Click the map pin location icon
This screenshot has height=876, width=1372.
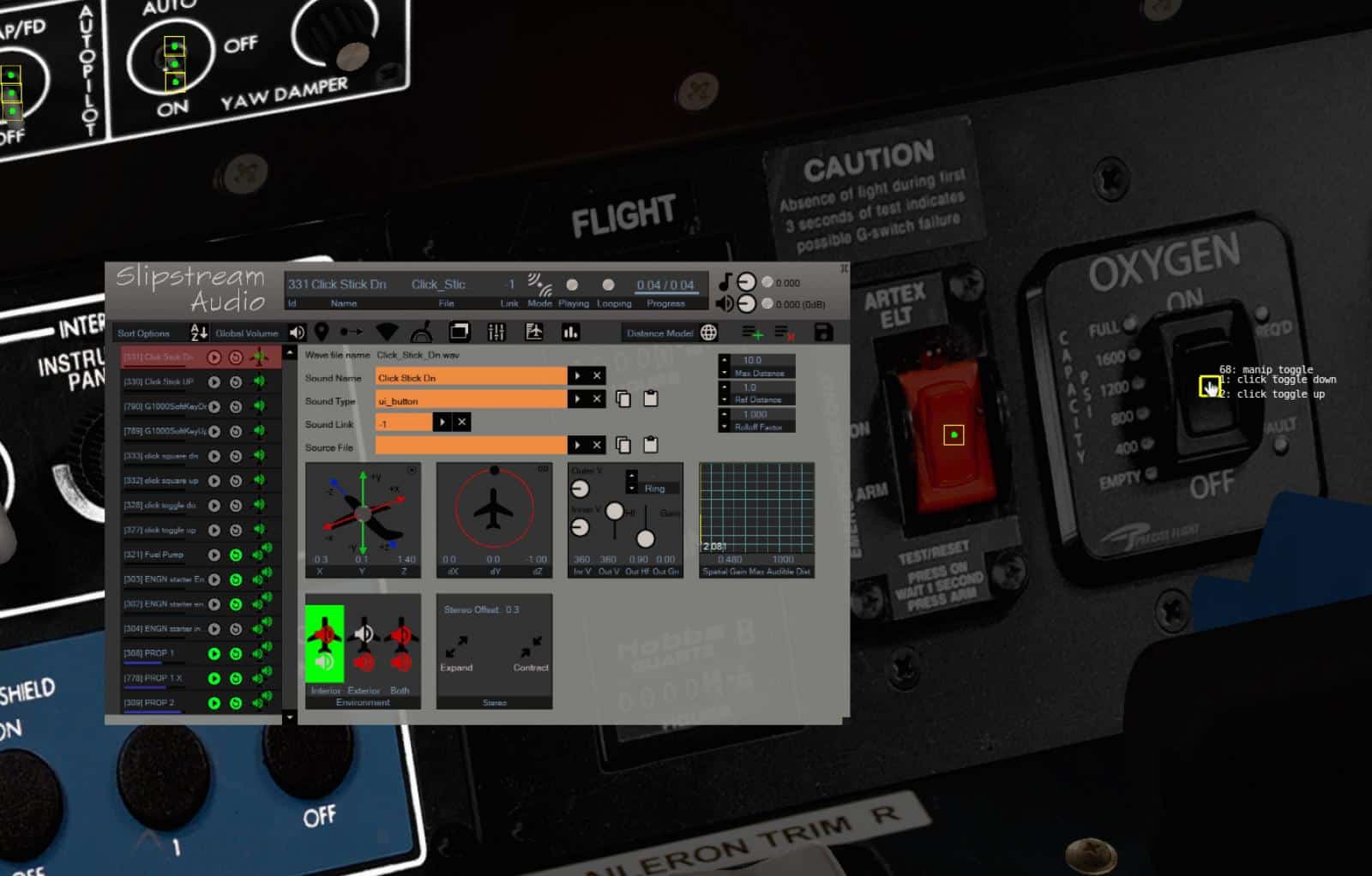322,333
